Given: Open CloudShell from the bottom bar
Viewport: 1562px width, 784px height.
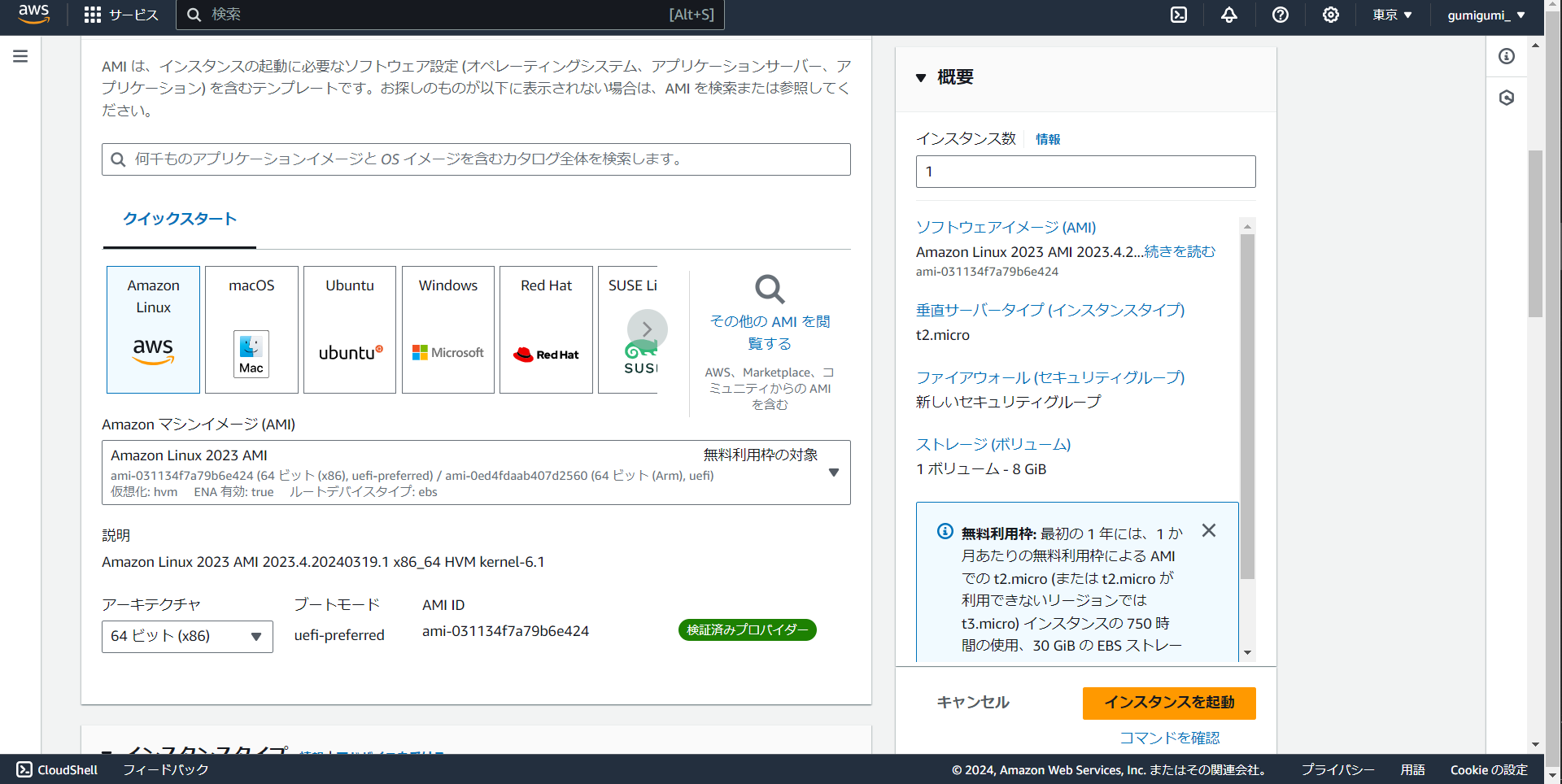Looking at the screenshot, I should click(x=55, y=769).
